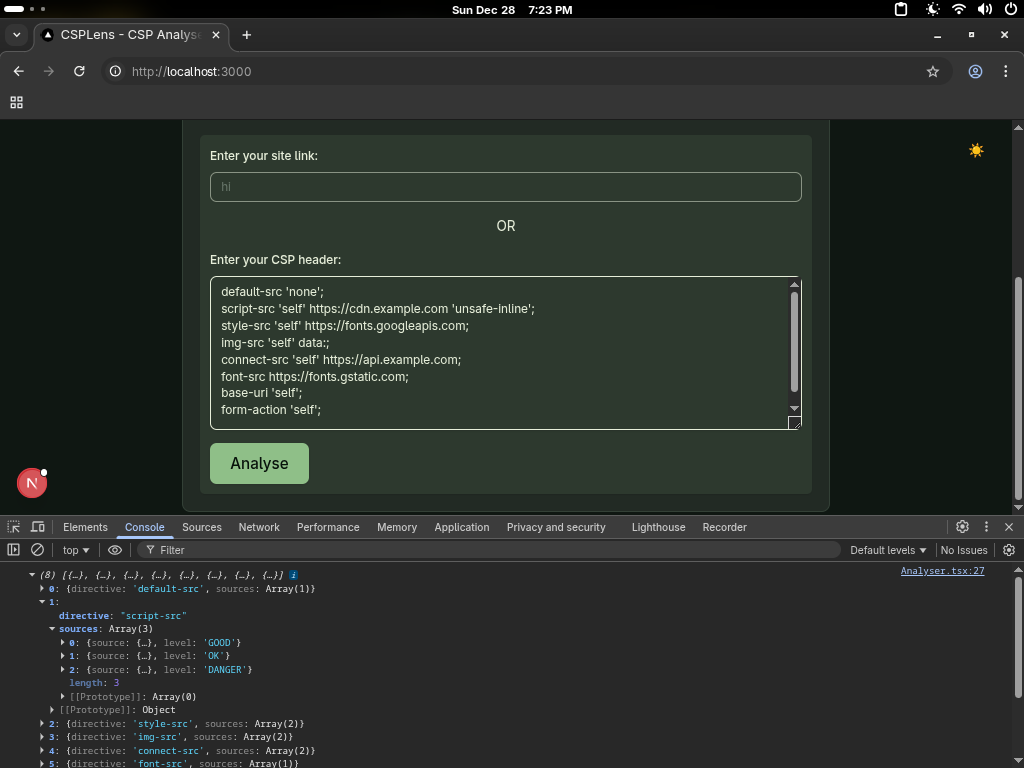Show the console sidebar panel

click(x=14, y=550)
